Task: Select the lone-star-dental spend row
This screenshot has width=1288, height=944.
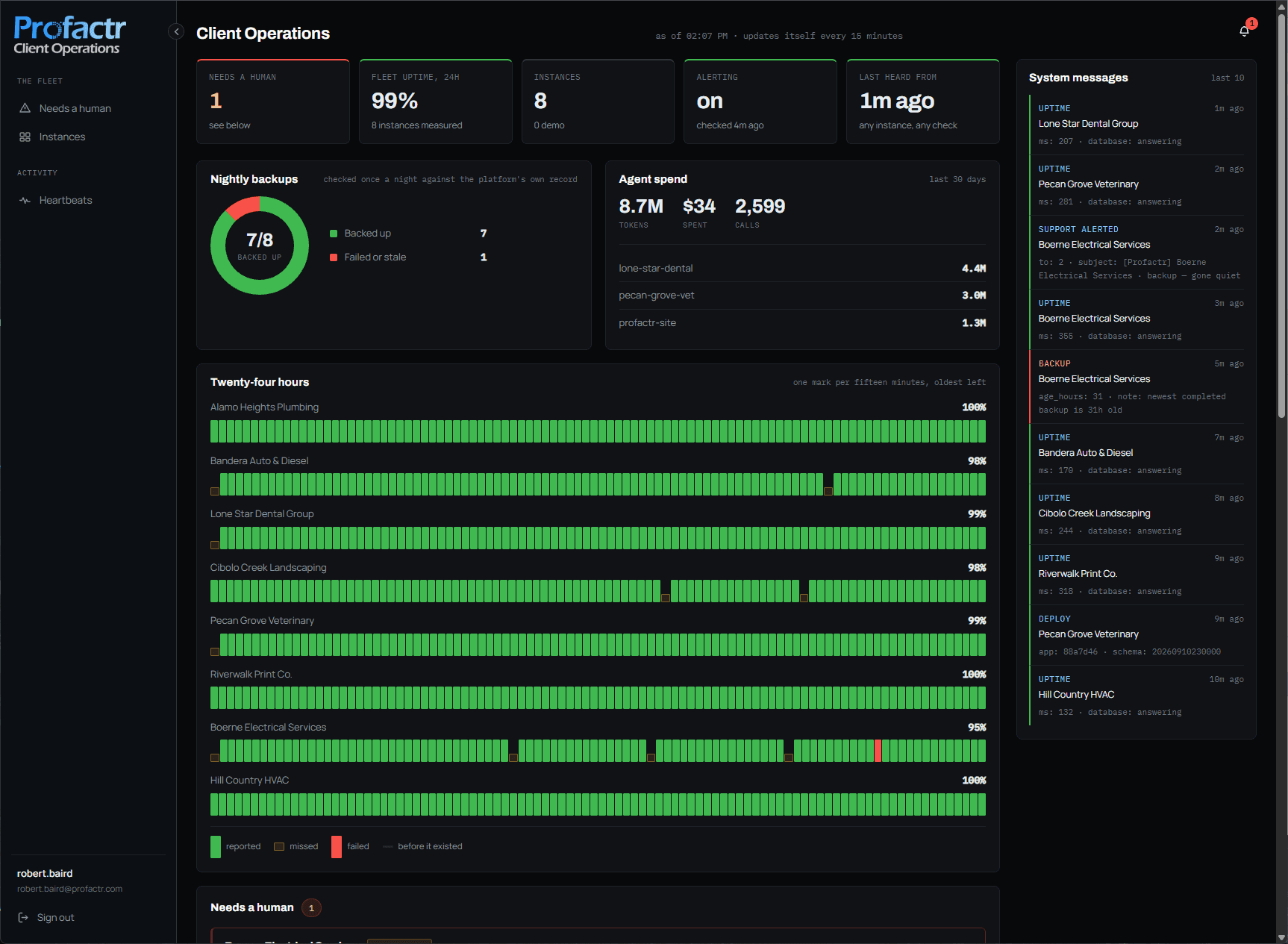Action: tap(802, 268)
